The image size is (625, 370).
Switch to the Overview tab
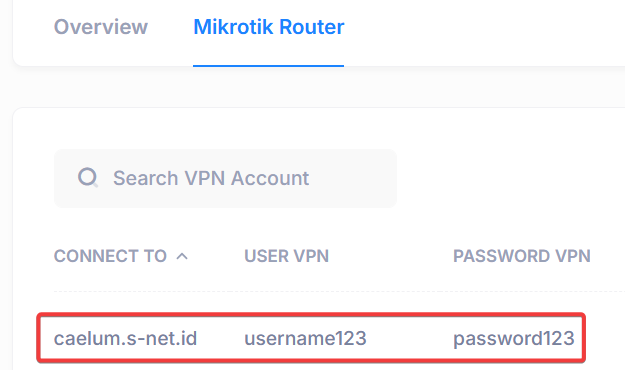(x=101, y=27)
